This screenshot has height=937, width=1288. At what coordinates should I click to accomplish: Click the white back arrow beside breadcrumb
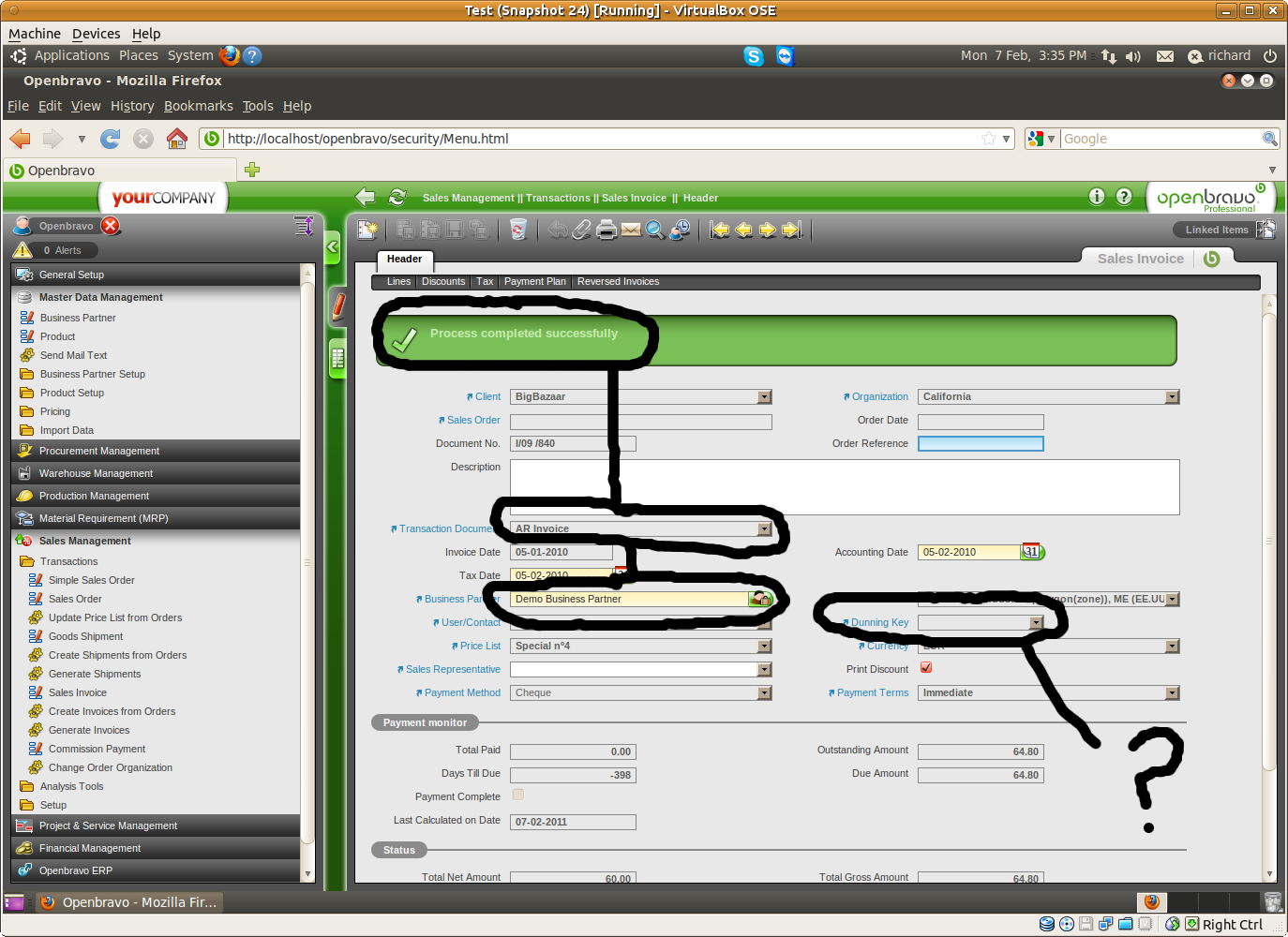pyautogui.click(x=366, y=197)
